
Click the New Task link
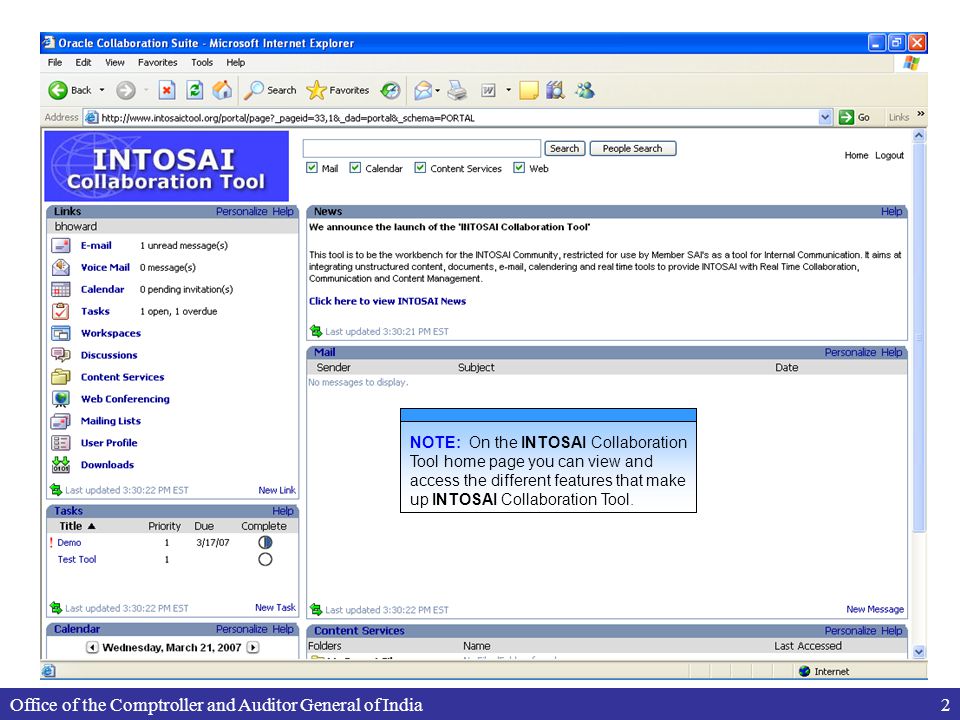point(276,607)
